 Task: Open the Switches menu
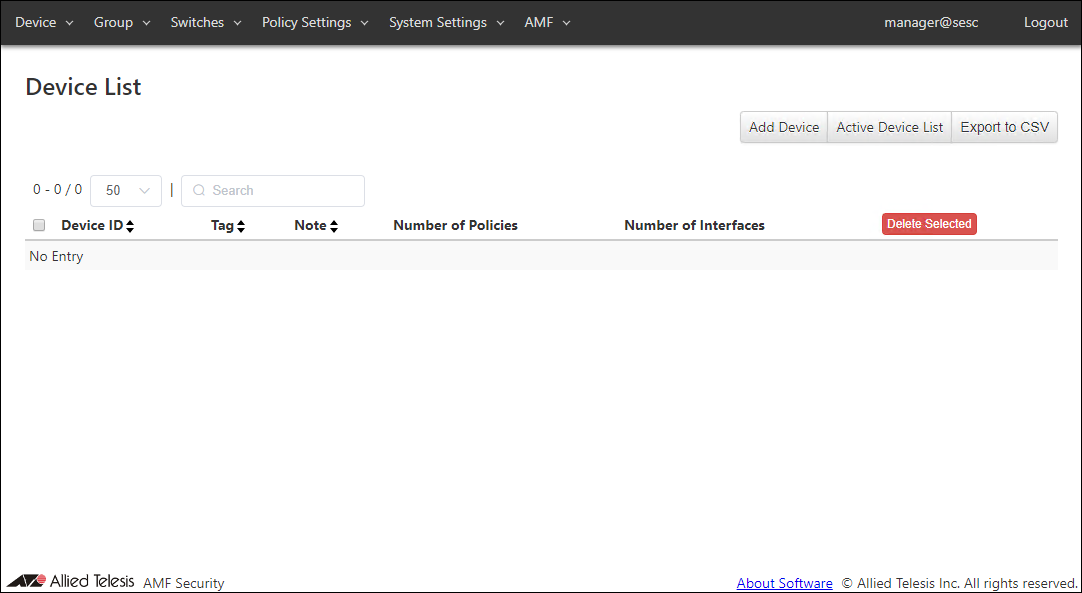(206, 22)
